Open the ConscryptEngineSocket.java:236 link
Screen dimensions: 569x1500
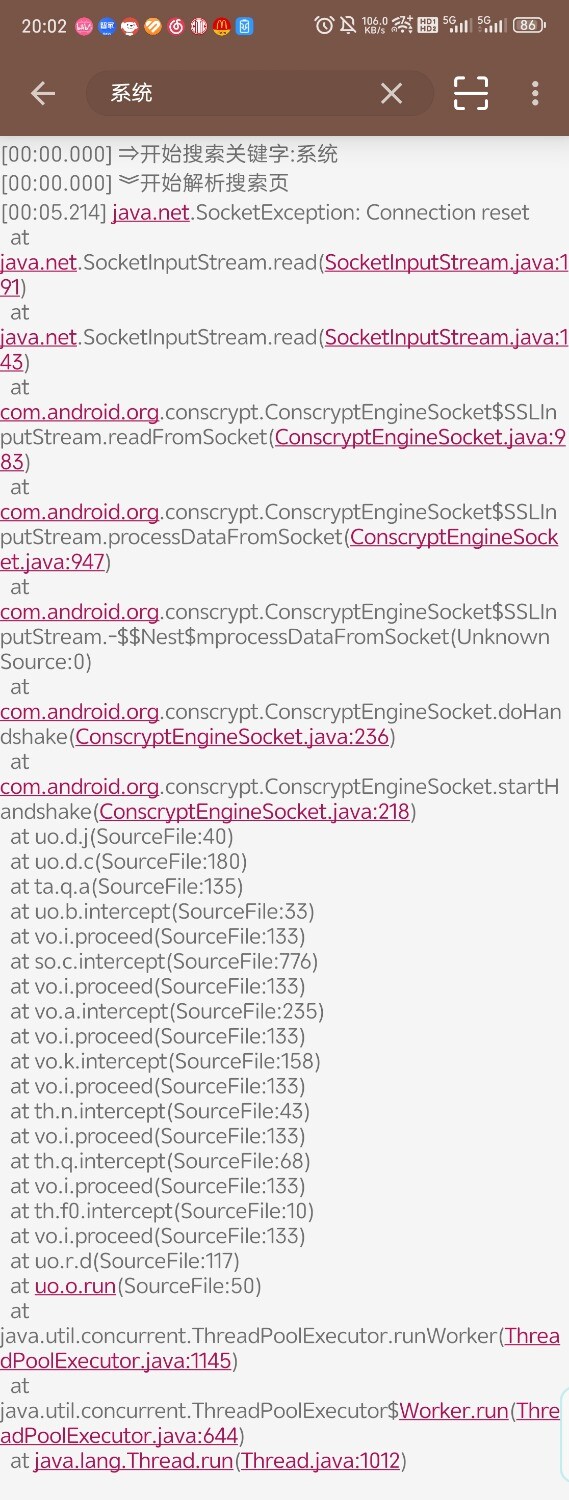tap(232, 737)
